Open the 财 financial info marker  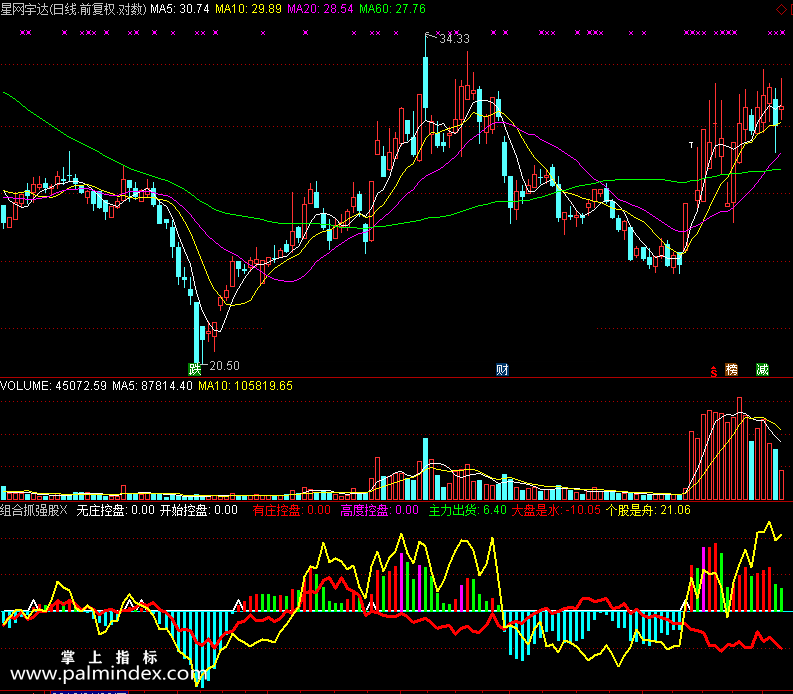point(502,369)
